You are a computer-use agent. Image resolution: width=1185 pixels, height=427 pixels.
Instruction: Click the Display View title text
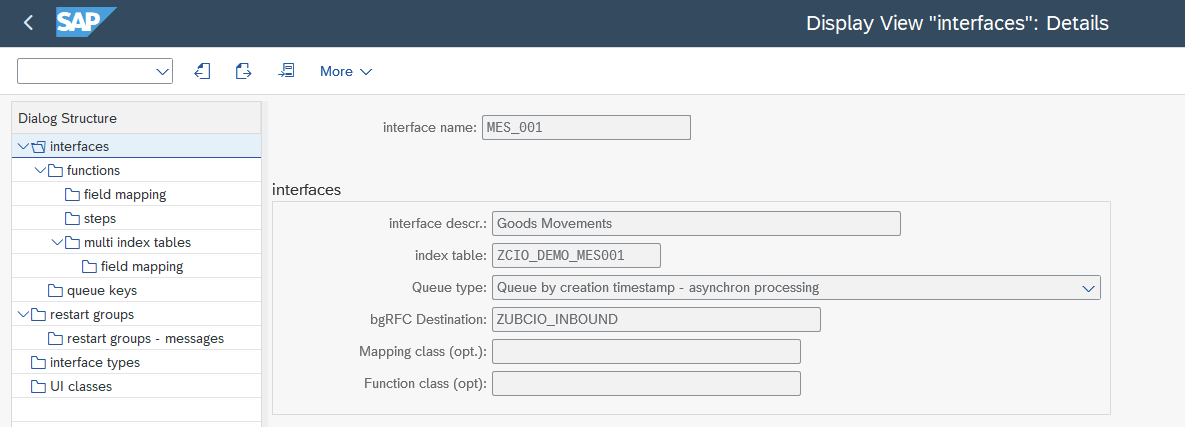[x=958, y=23]
